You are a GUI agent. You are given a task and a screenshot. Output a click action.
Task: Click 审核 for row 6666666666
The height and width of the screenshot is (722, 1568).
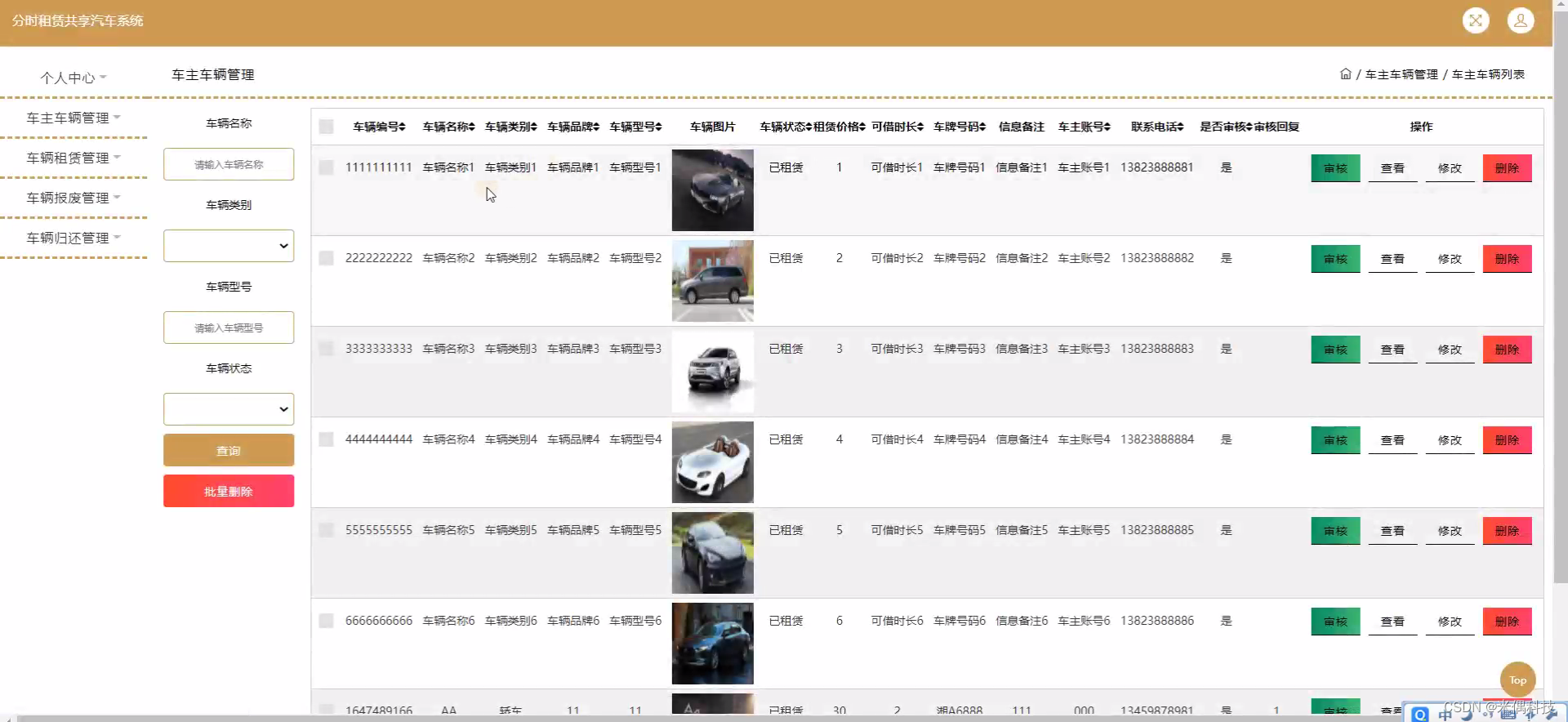[1335, 622]
